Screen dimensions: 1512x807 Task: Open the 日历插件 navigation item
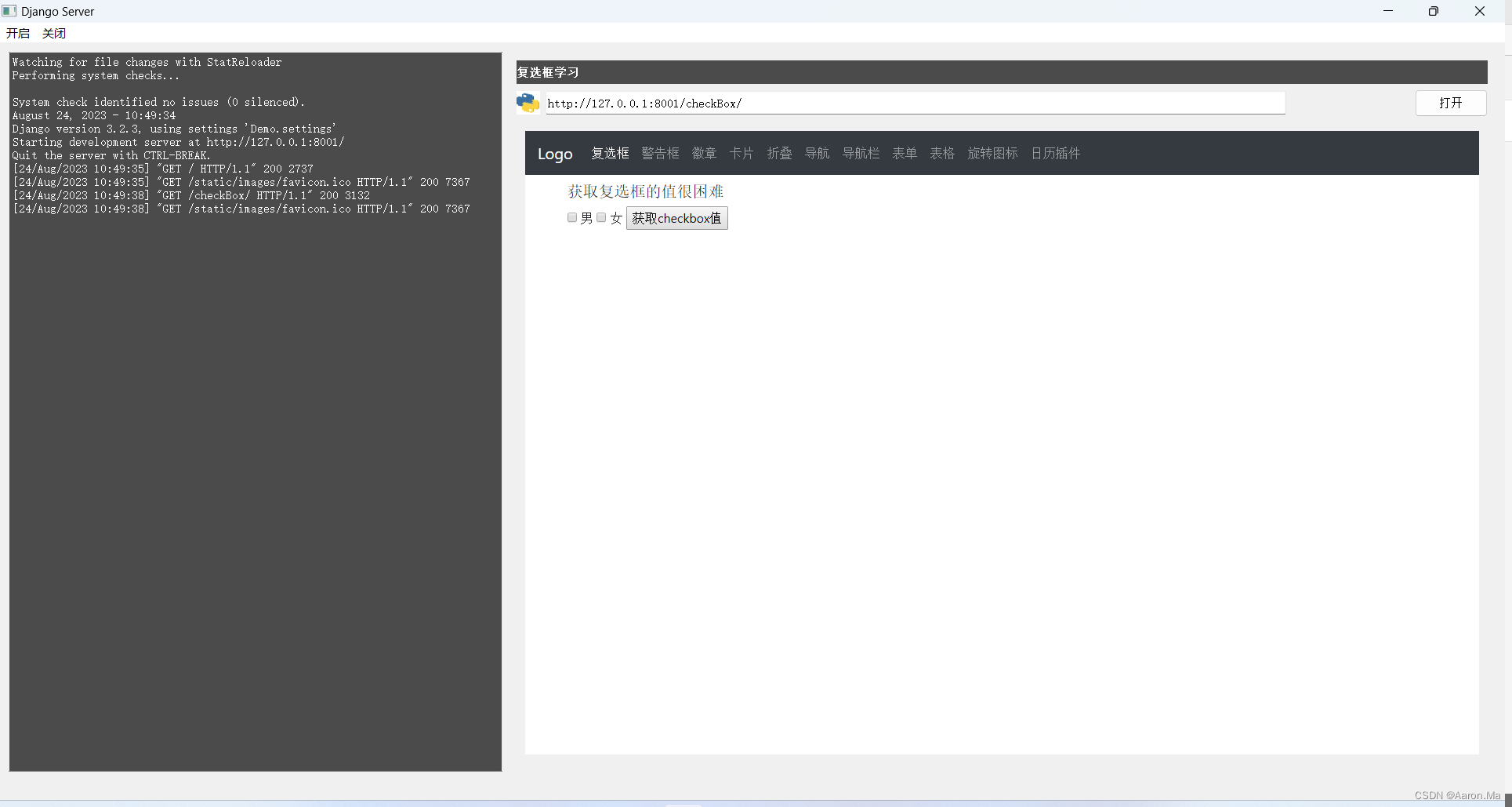pyautogui.click(x=1055, y=153)
